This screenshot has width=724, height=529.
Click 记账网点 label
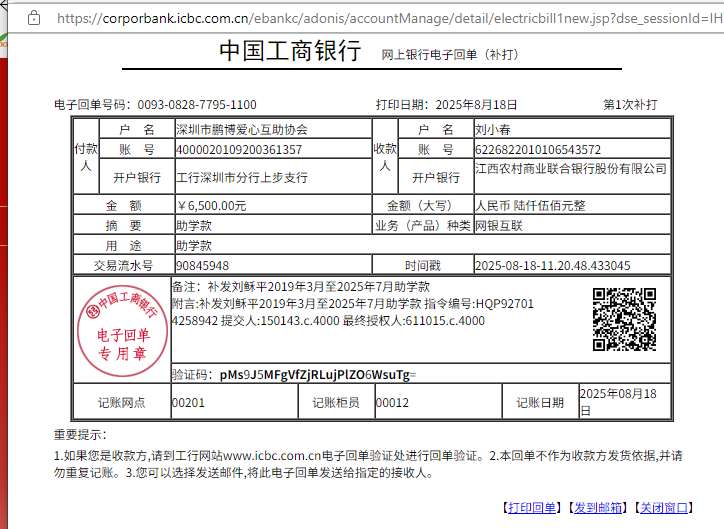click(x=122, y=403)
